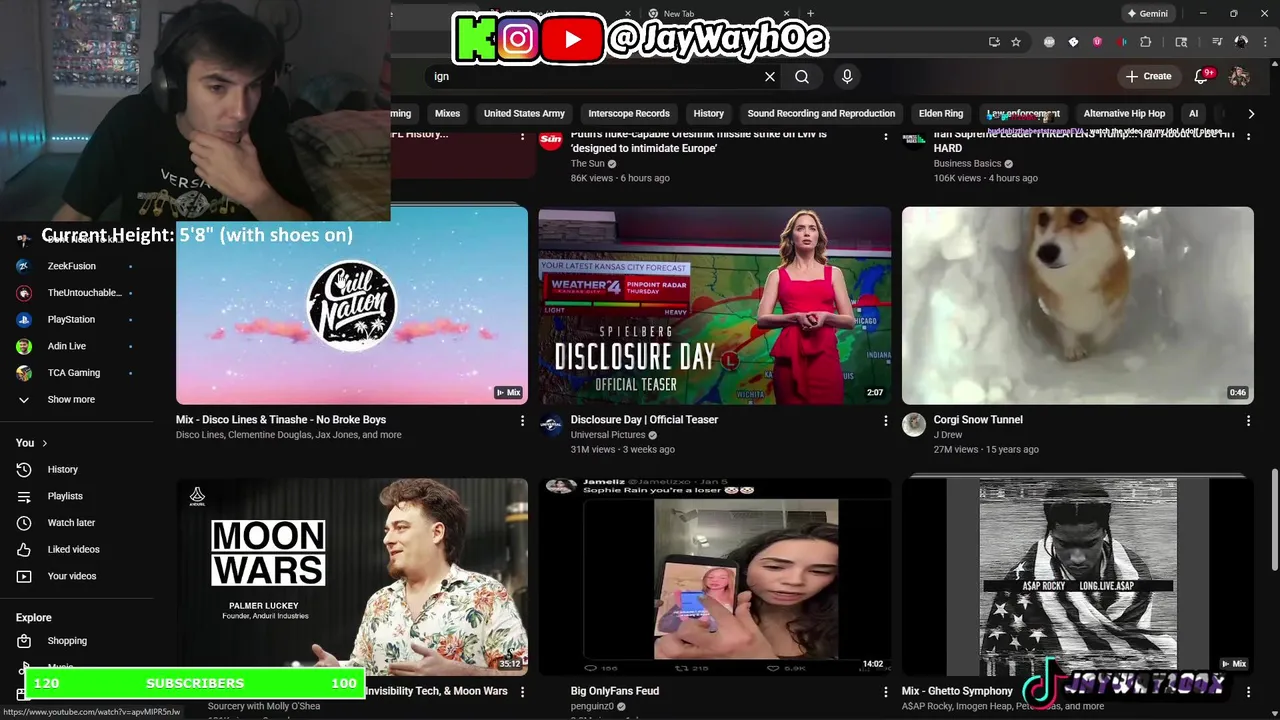Open the TCA Gaming subscription channel
This screenshot has height=720, width=1280.
[74, 373]
